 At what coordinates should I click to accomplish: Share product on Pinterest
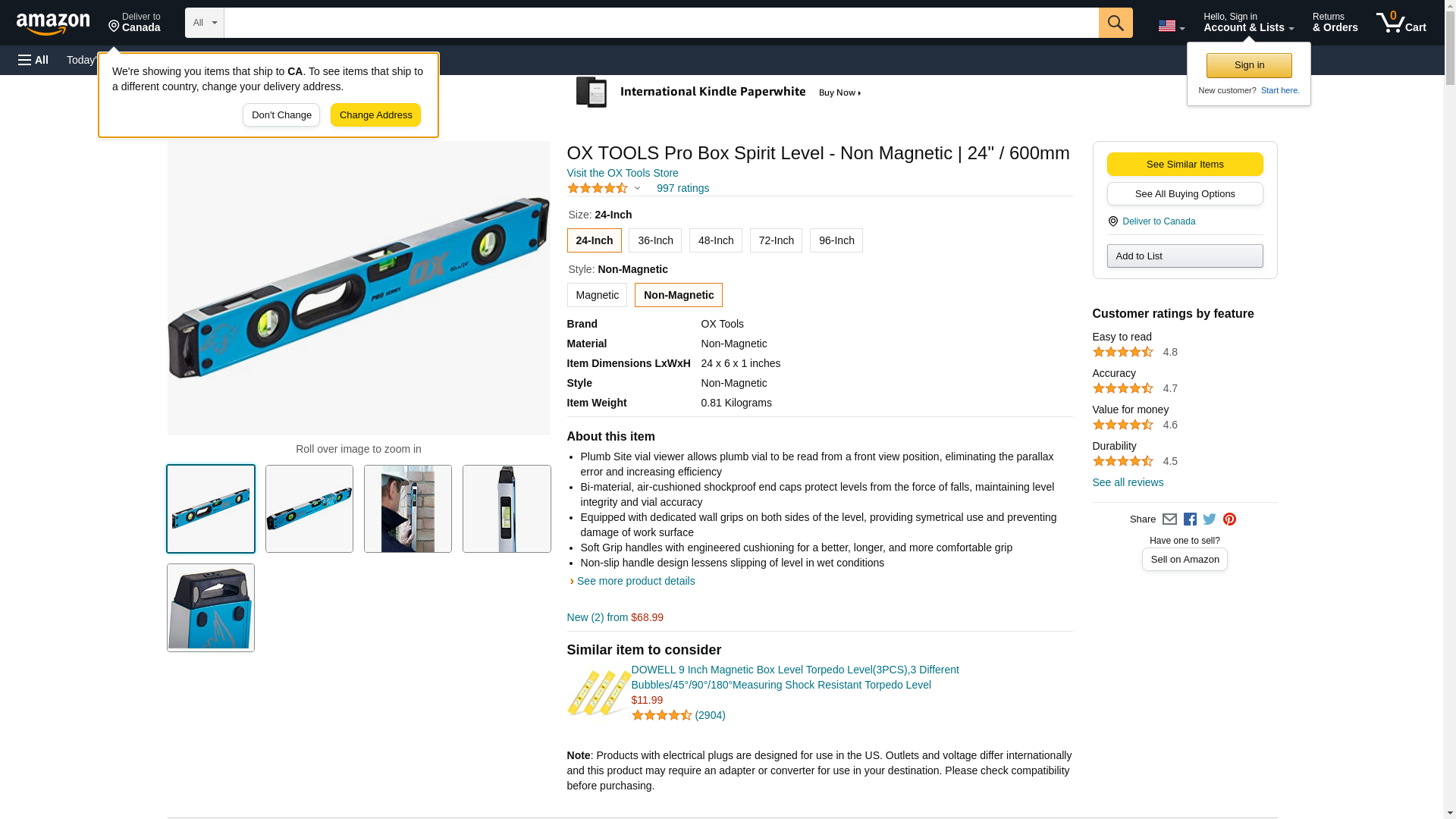[1229, 519]
